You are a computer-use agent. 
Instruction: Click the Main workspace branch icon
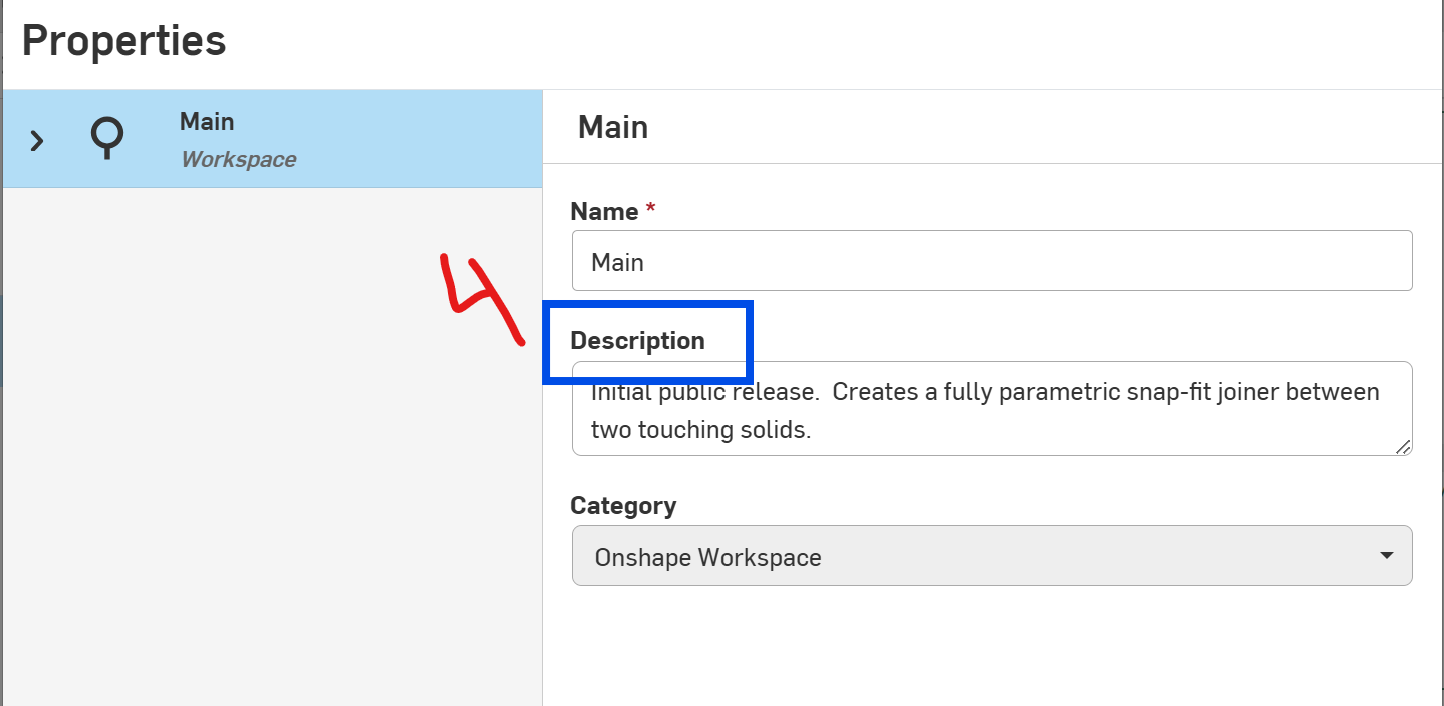106,139
